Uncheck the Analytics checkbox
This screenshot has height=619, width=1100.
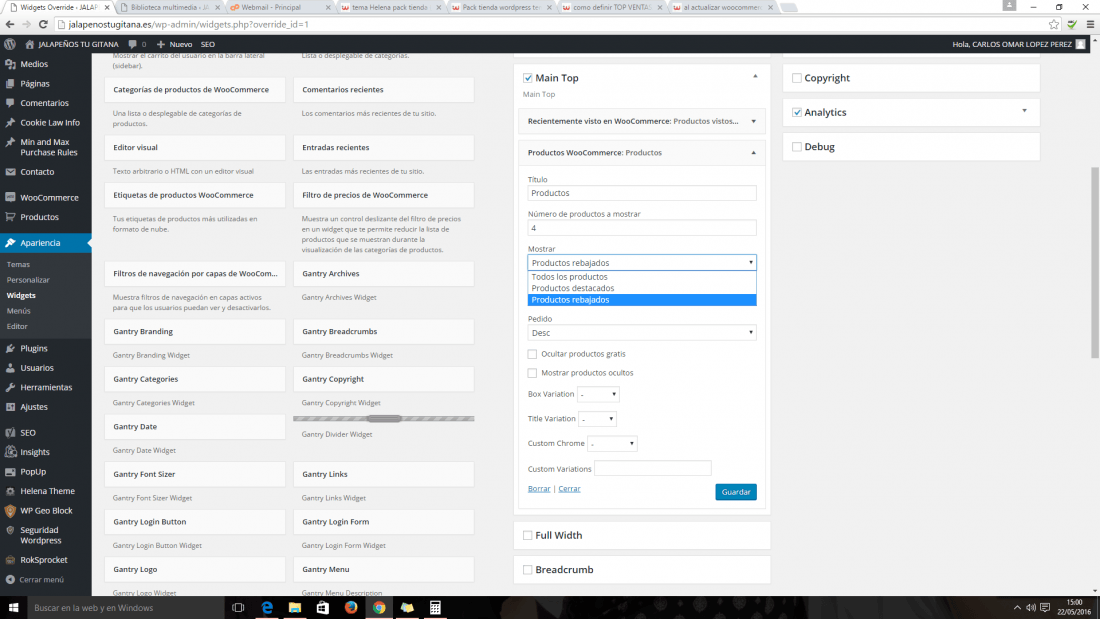[796, 112]
